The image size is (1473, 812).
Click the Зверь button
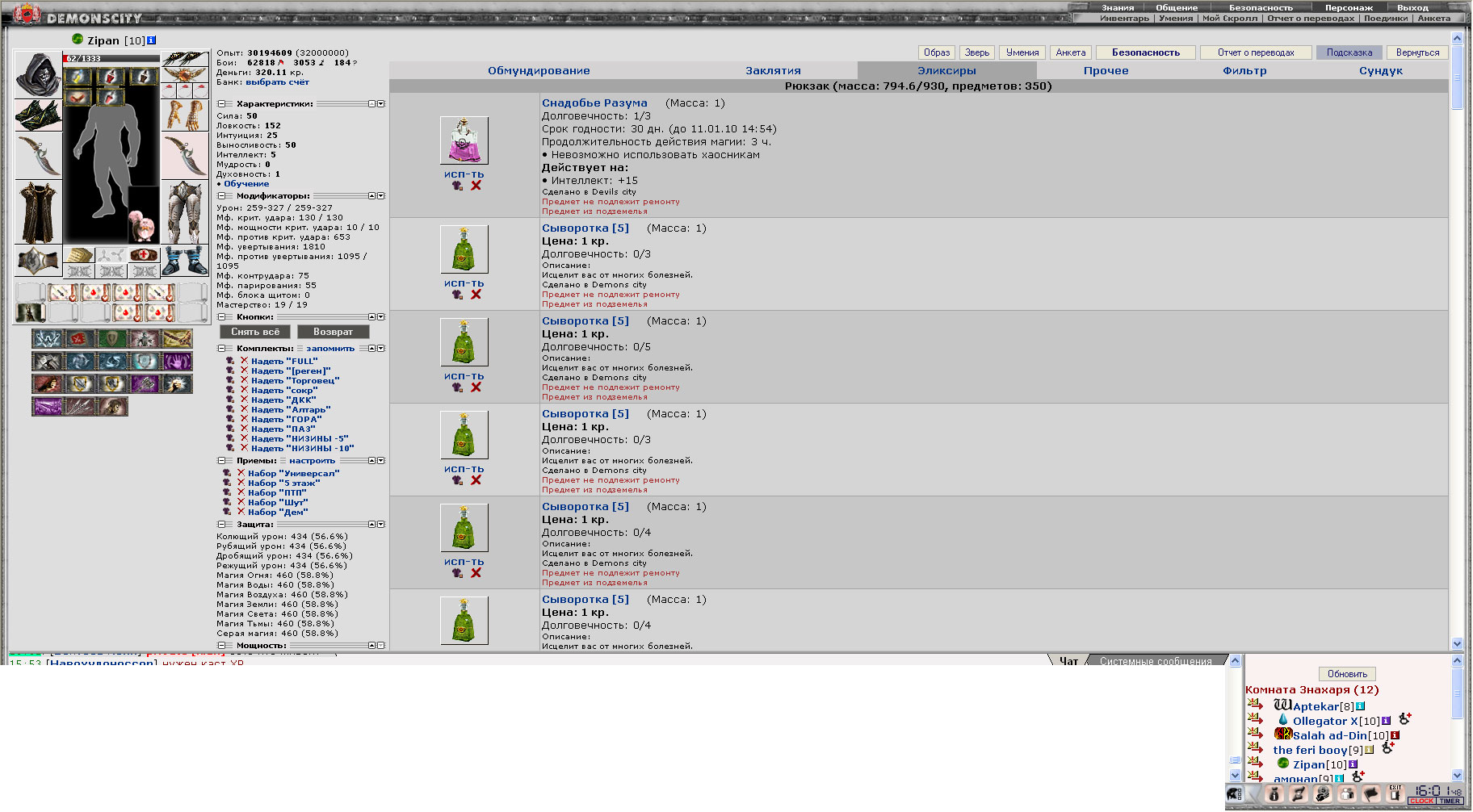click(977, 52)
